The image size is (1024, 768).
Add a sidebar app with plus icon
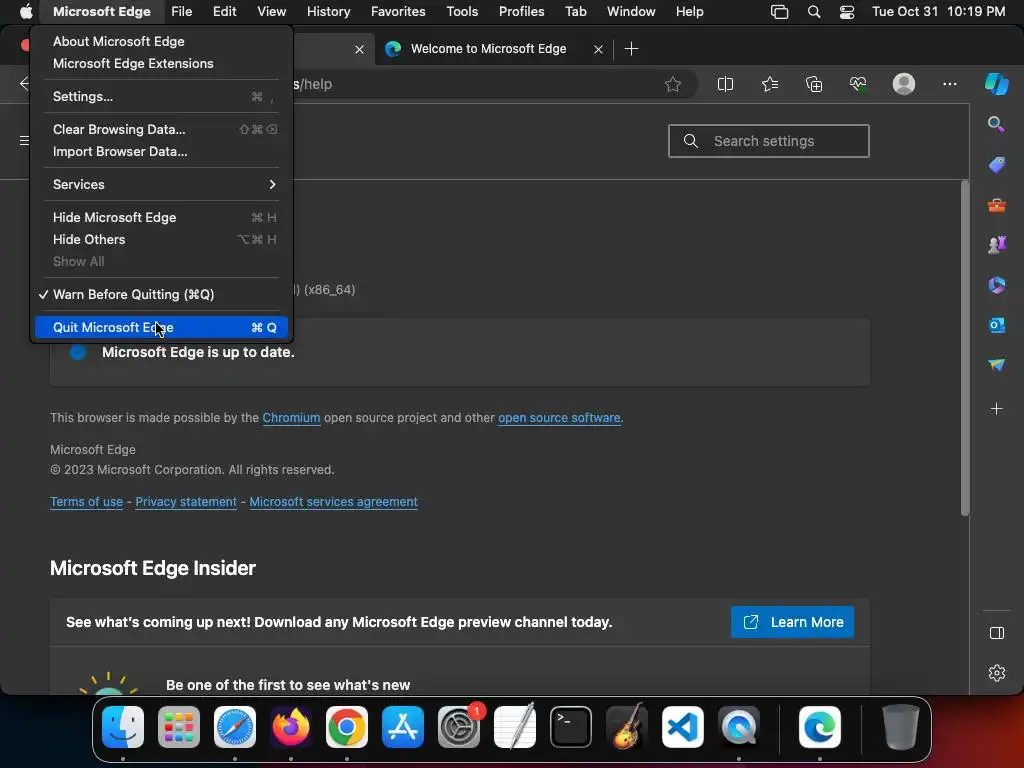pos(997,409)
